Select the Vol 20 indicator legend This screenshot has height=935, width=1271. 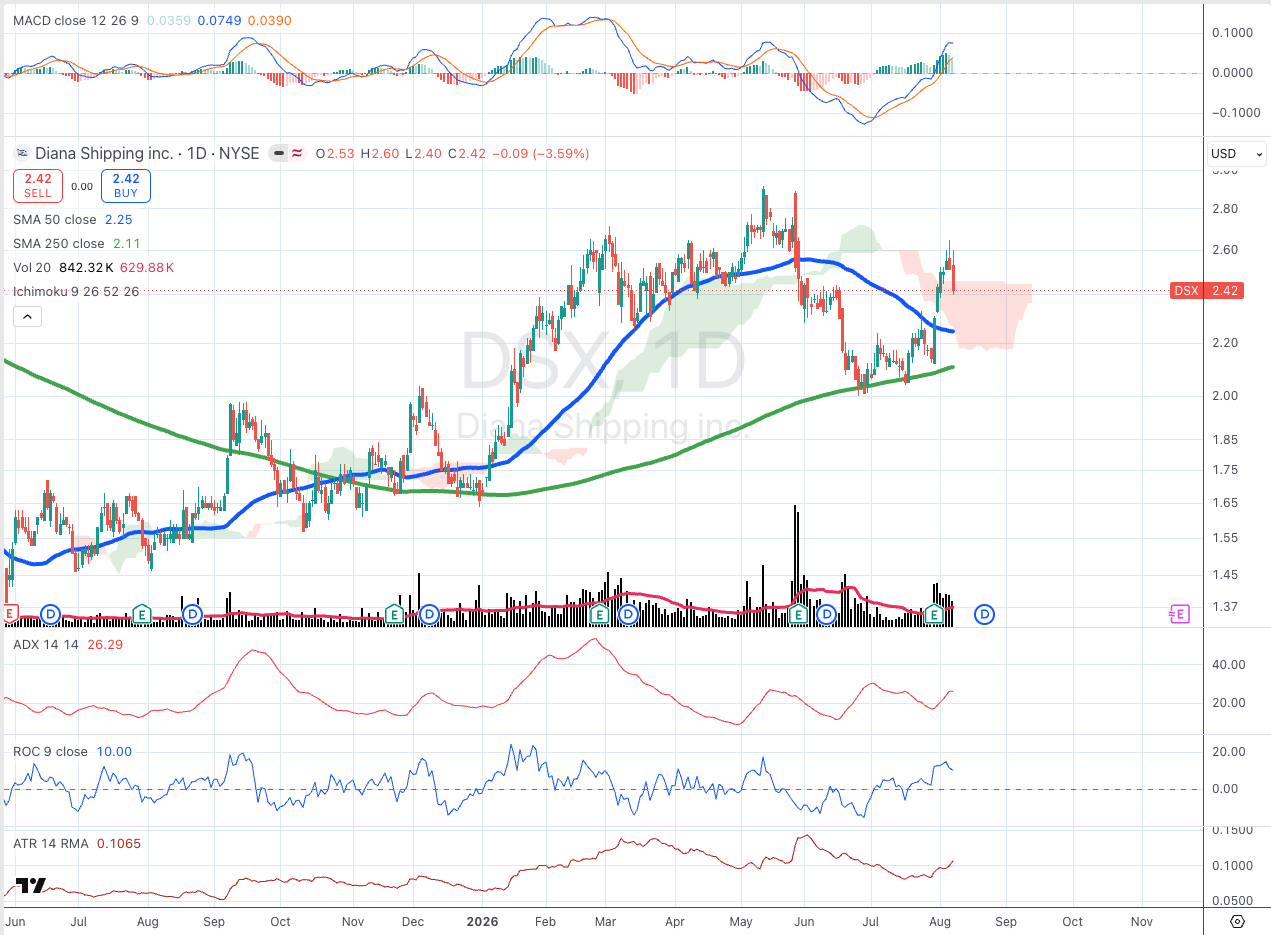(33, 267)
